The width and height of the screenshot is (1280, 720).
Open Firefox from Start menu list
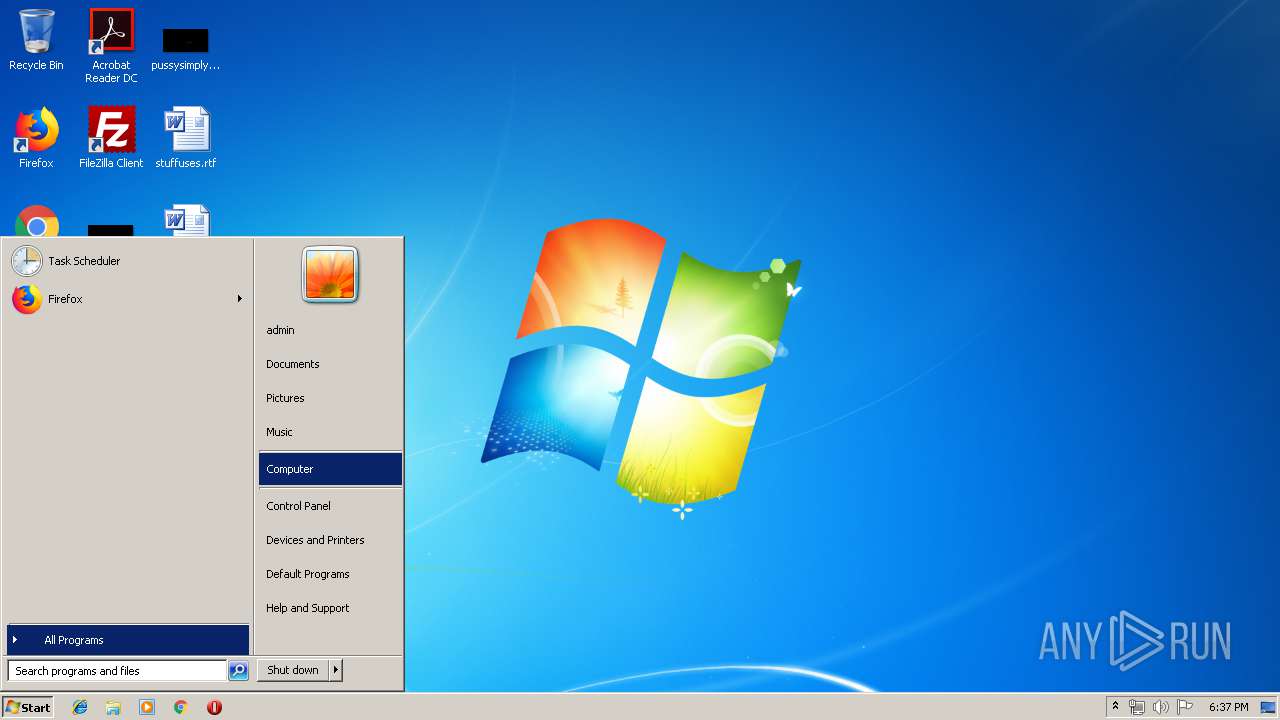(x=127, y=299)
